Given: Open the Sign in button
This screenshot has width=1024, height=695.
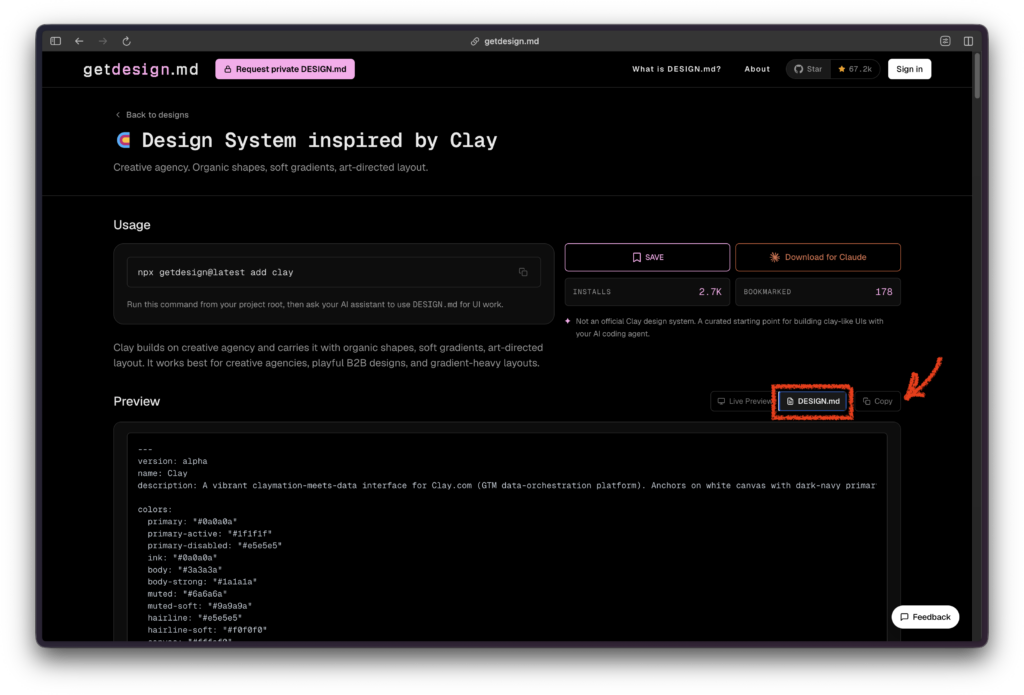Looking at the screenshot, I should point(909,69).
